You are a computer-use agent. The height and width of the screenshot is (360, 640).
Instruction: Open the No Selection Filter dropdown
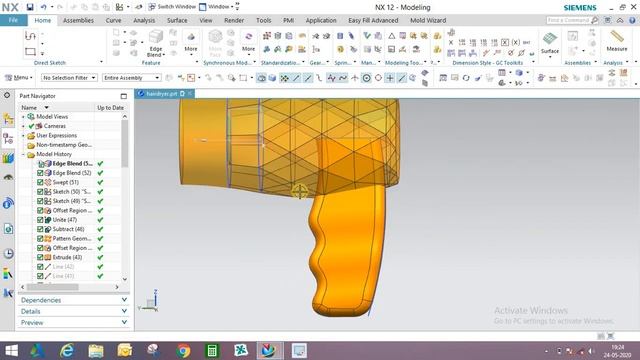(x=69, y=78)
